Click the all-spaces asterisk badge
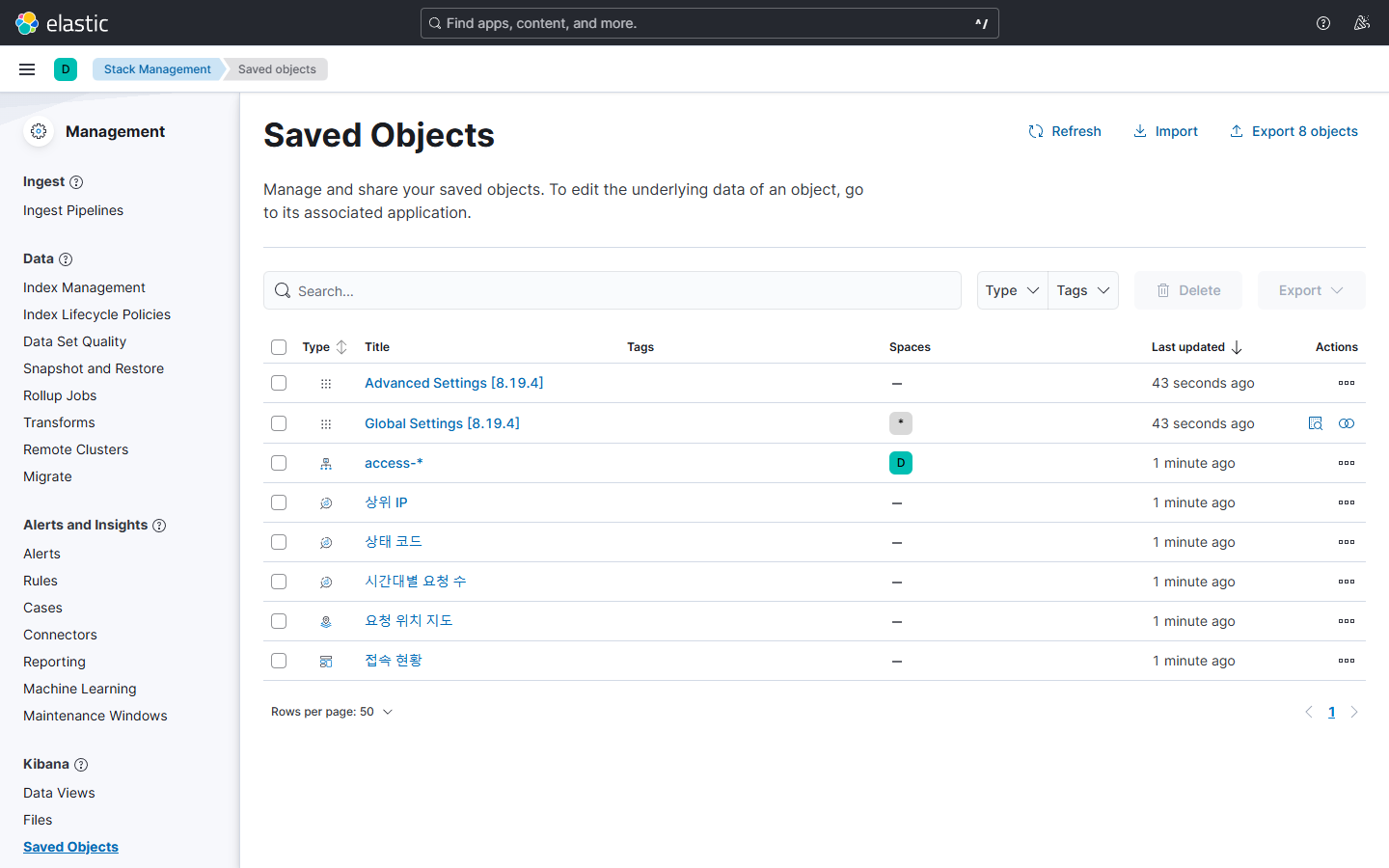1389x868 pixels. [901, 423]
